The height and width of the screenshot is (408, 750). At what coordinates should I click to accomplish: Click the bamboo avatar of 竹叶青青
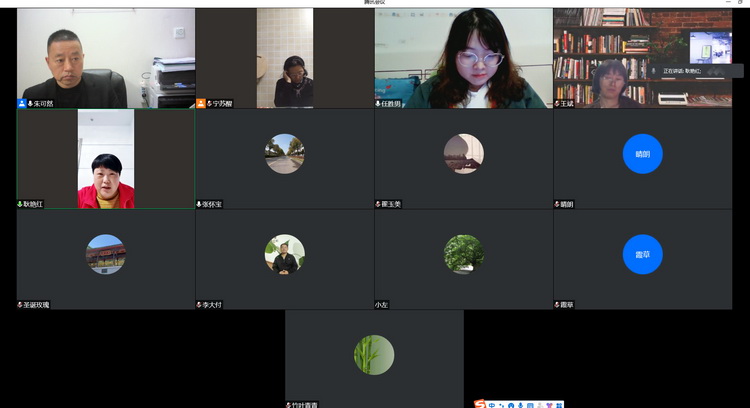(x=374, y=355)
